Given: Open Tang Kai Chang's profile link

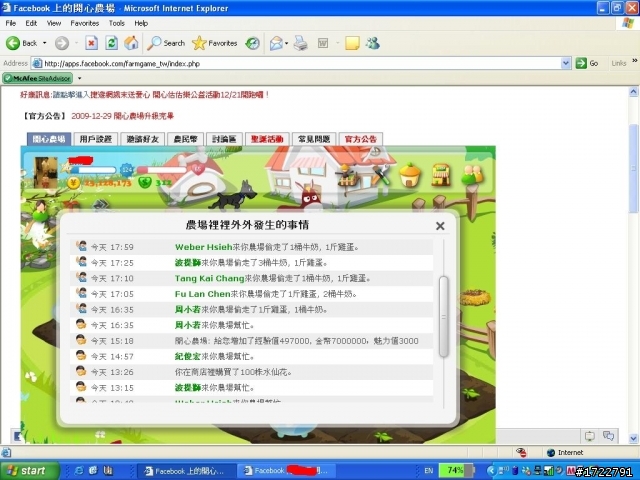Looking at the screenshot, I should click(209, 278).
